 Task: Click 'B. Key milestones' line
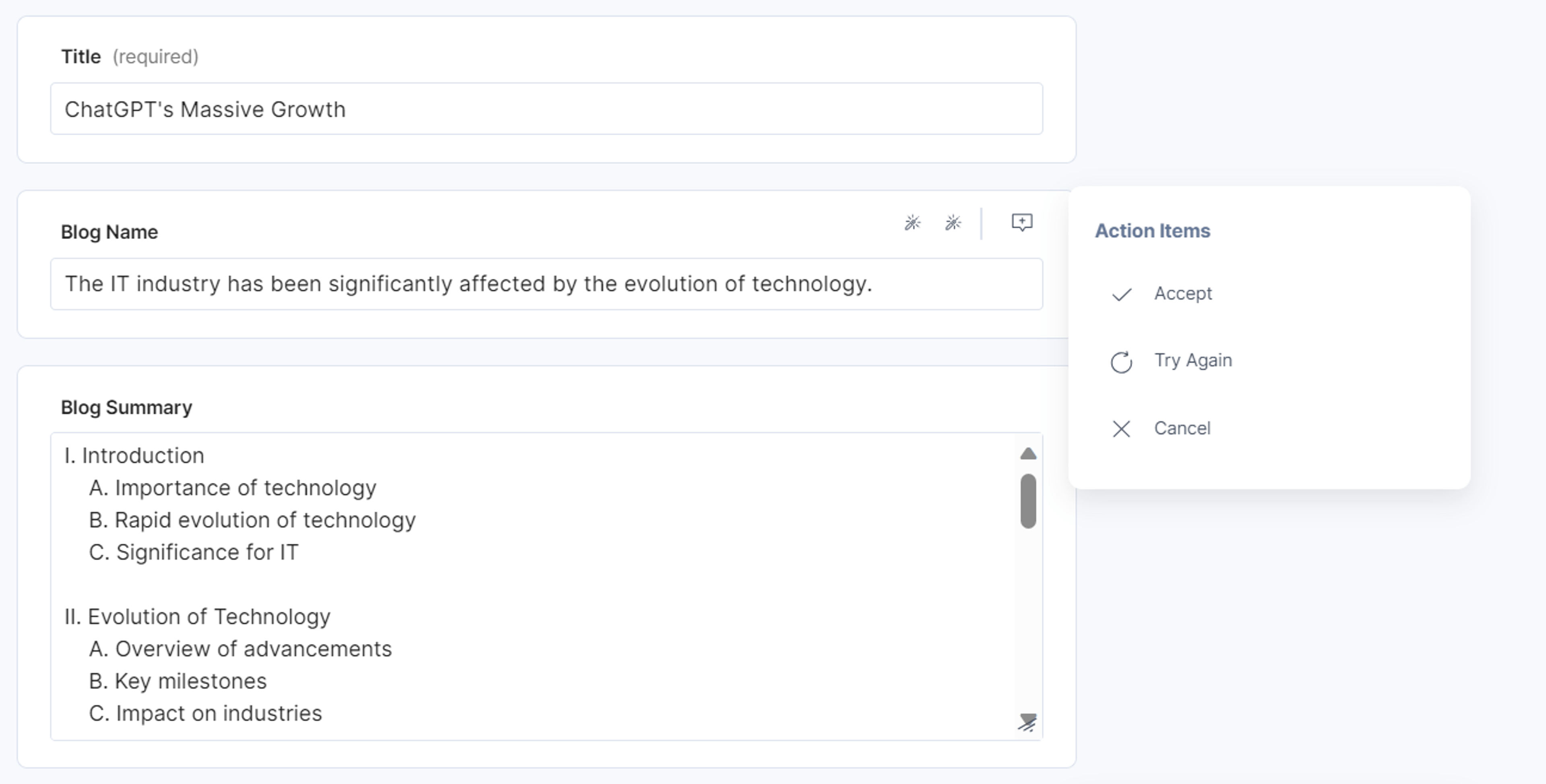(178, 681)
